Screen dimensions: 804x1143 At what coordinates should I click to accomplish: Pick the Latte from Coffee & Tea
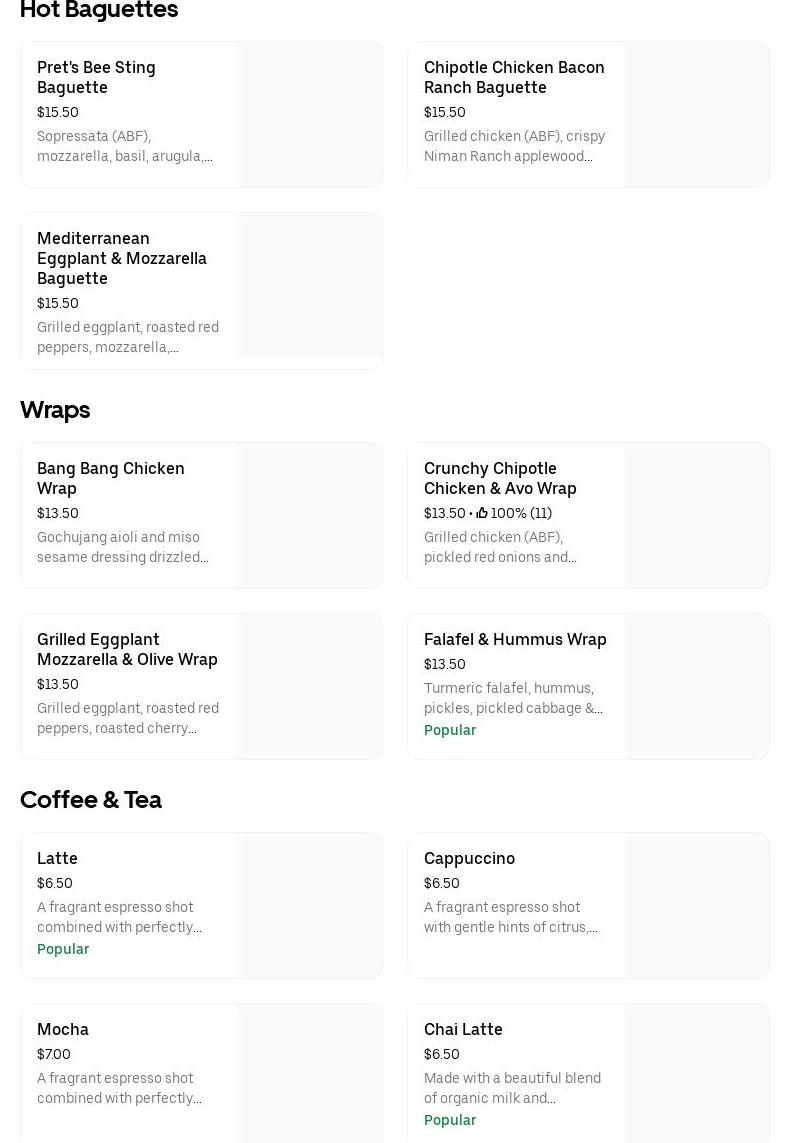(x=57, y=858)
